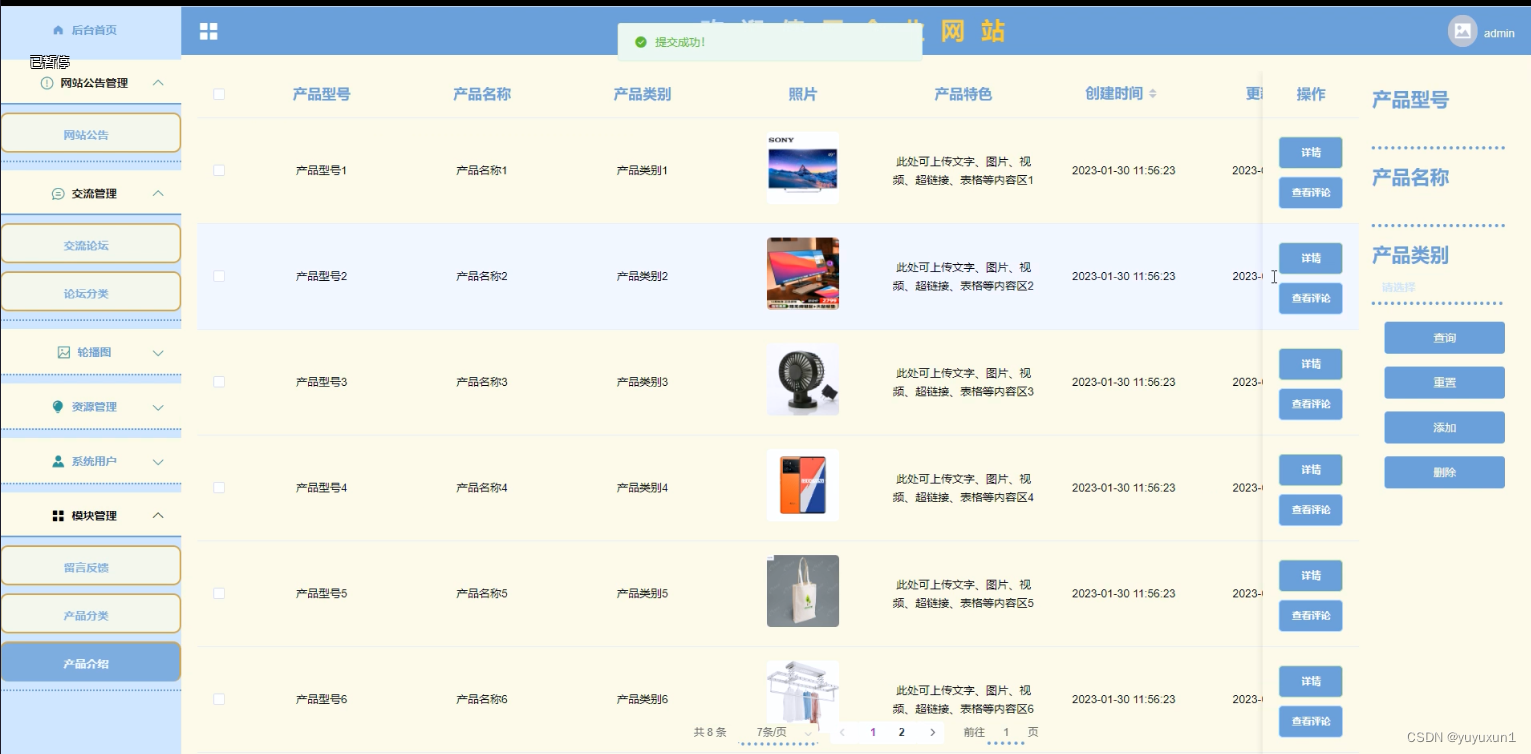This screenshot has height=754, width=1531.
Task: Open the tote bag photo for 产品名称5
Action: coord(803,591)
